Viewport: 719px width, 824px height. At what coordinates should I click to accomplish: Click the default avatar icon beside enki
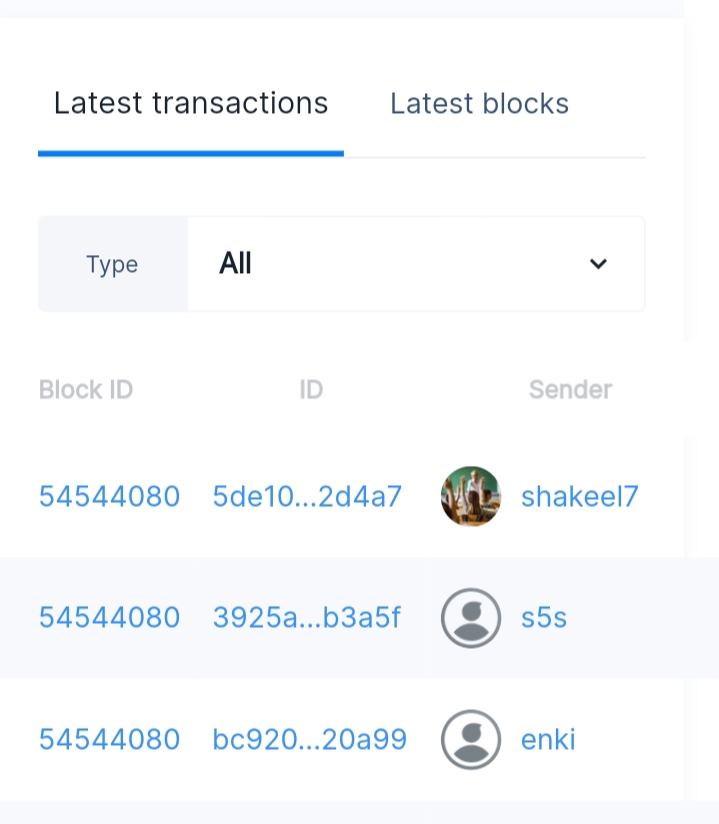[471, 740]
